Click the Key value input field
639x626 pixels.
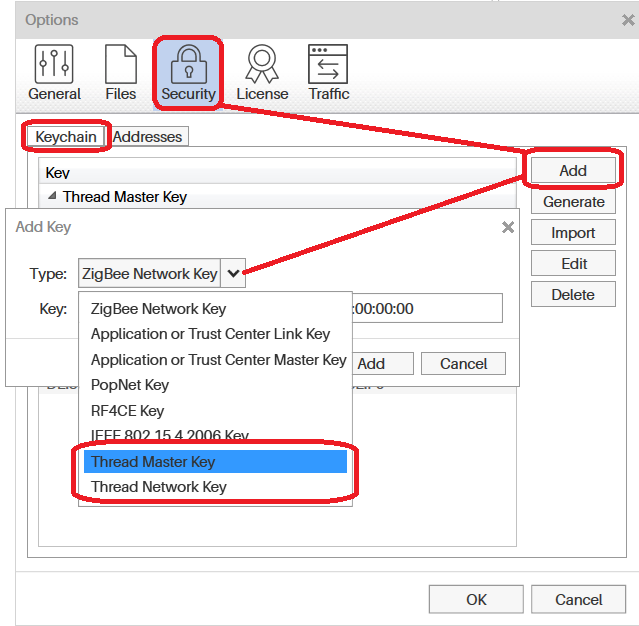point(427,308)
